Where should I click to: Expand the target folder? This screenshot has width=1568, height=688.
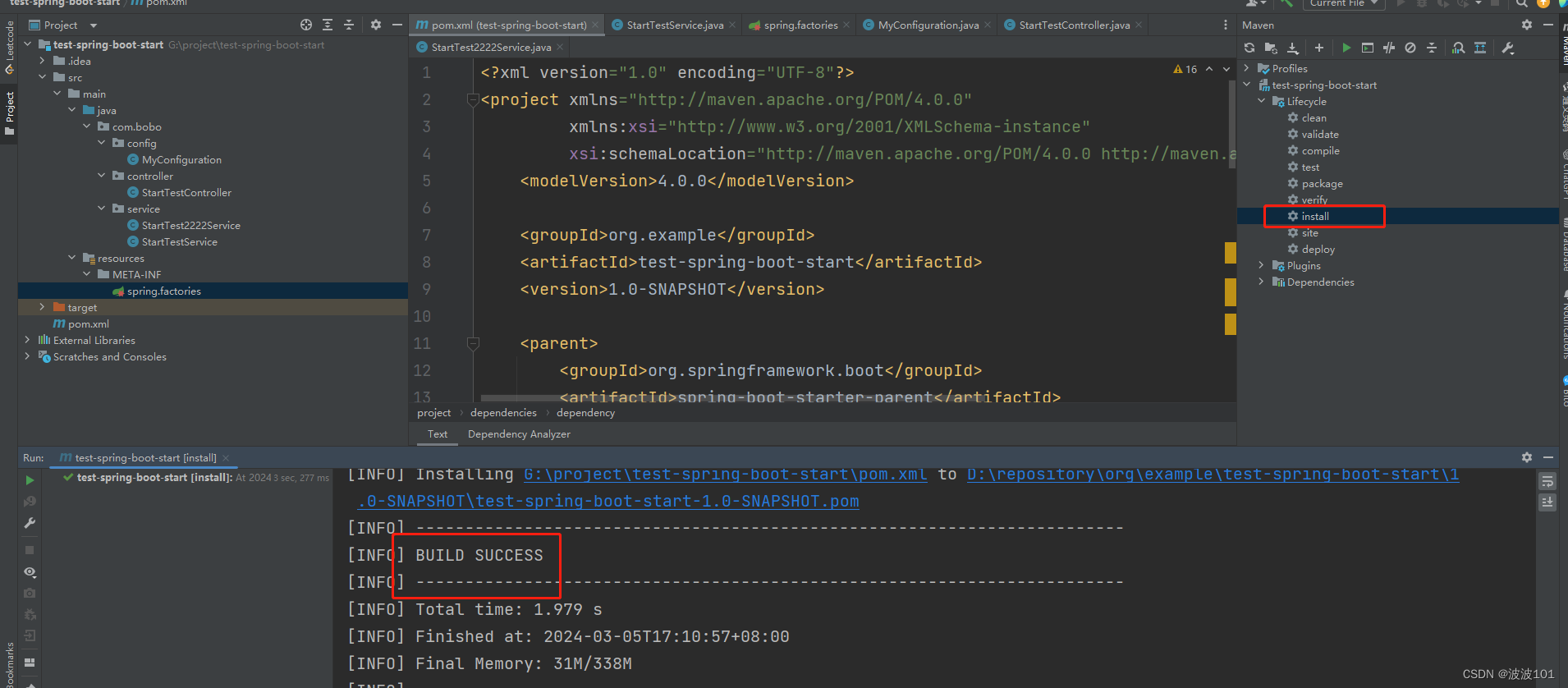click(43, 307)
